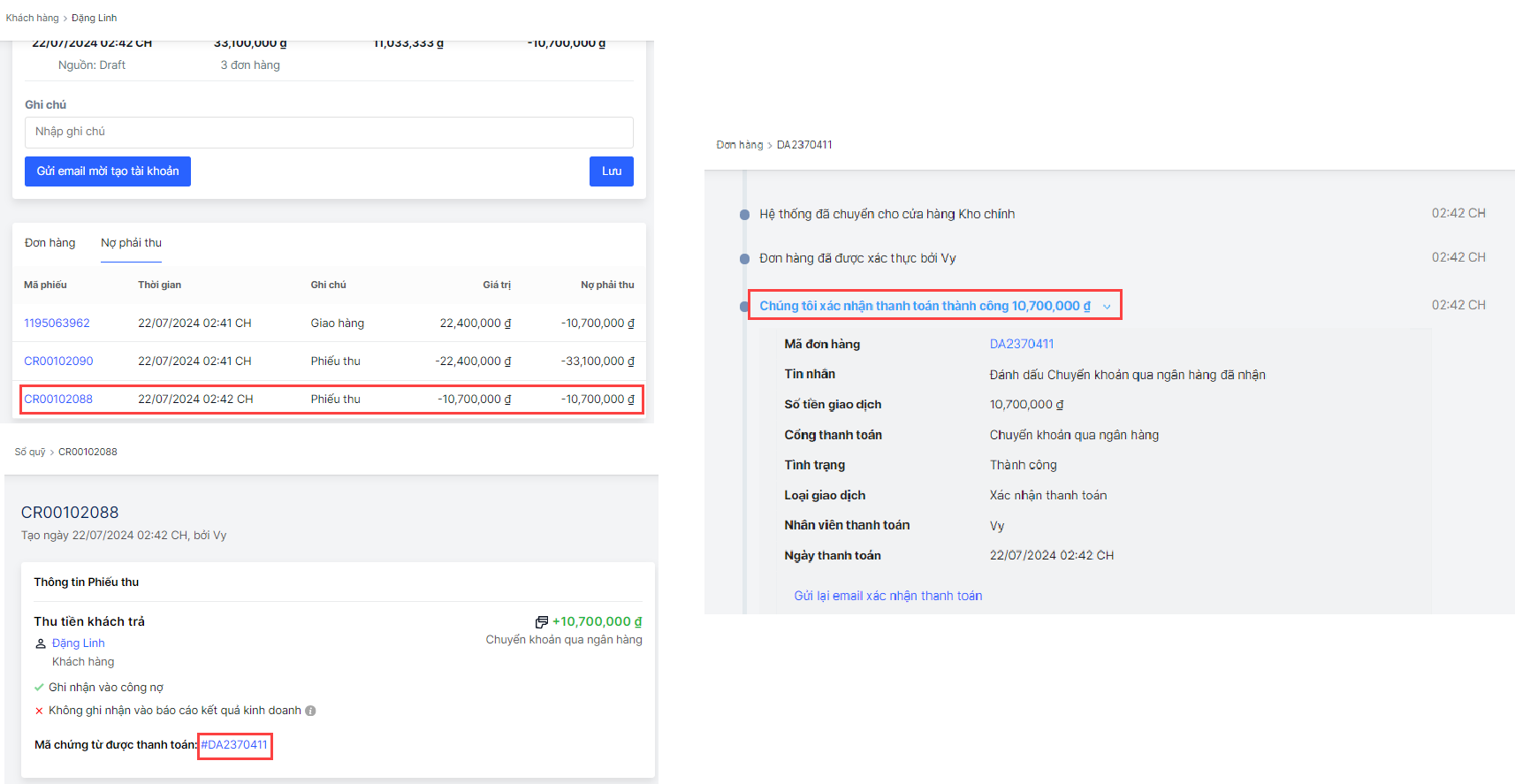
Task: Click red X icon beside Không ghi nhận
Action: click(x=39, y=711)
